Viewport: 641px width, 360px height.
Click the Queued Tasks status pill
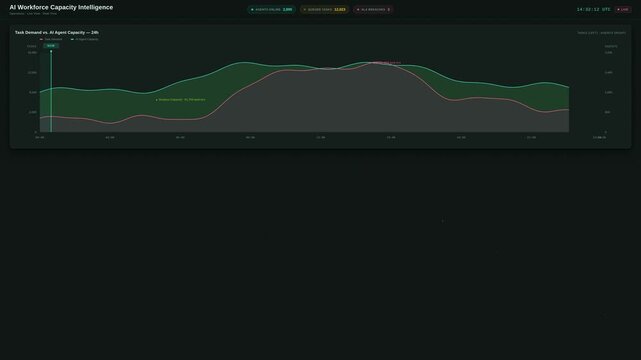click(x=324, y=9)
